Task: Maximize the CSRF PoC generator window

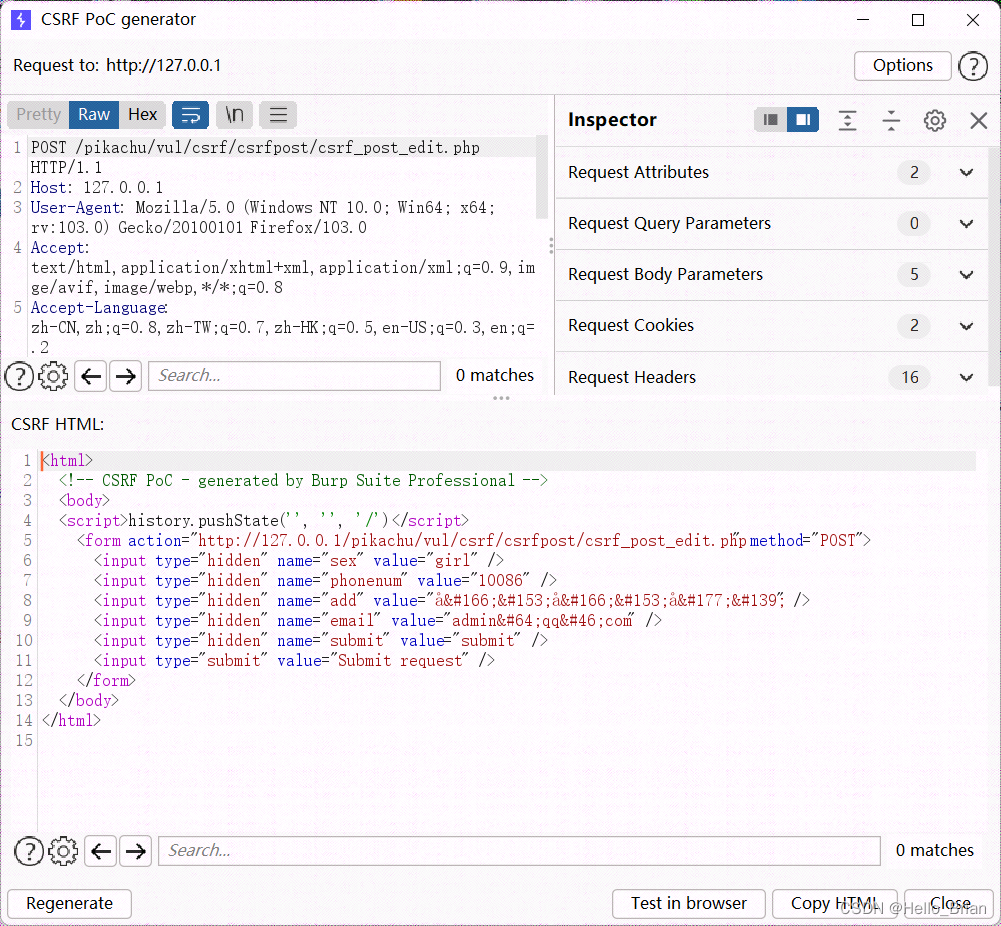Action: click(x=918, y=20)
